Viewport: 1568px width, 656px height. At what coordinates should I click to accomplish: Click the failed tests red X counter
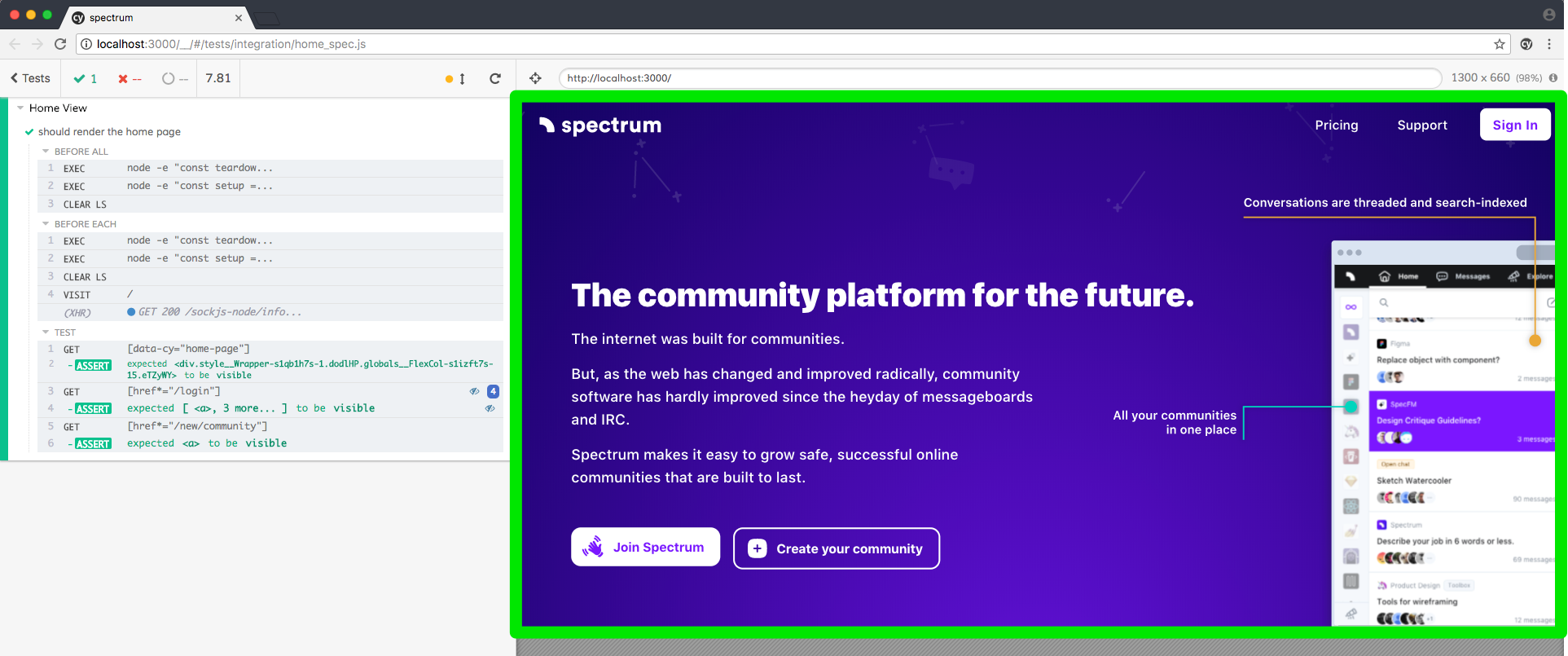[x=130, y=78]
